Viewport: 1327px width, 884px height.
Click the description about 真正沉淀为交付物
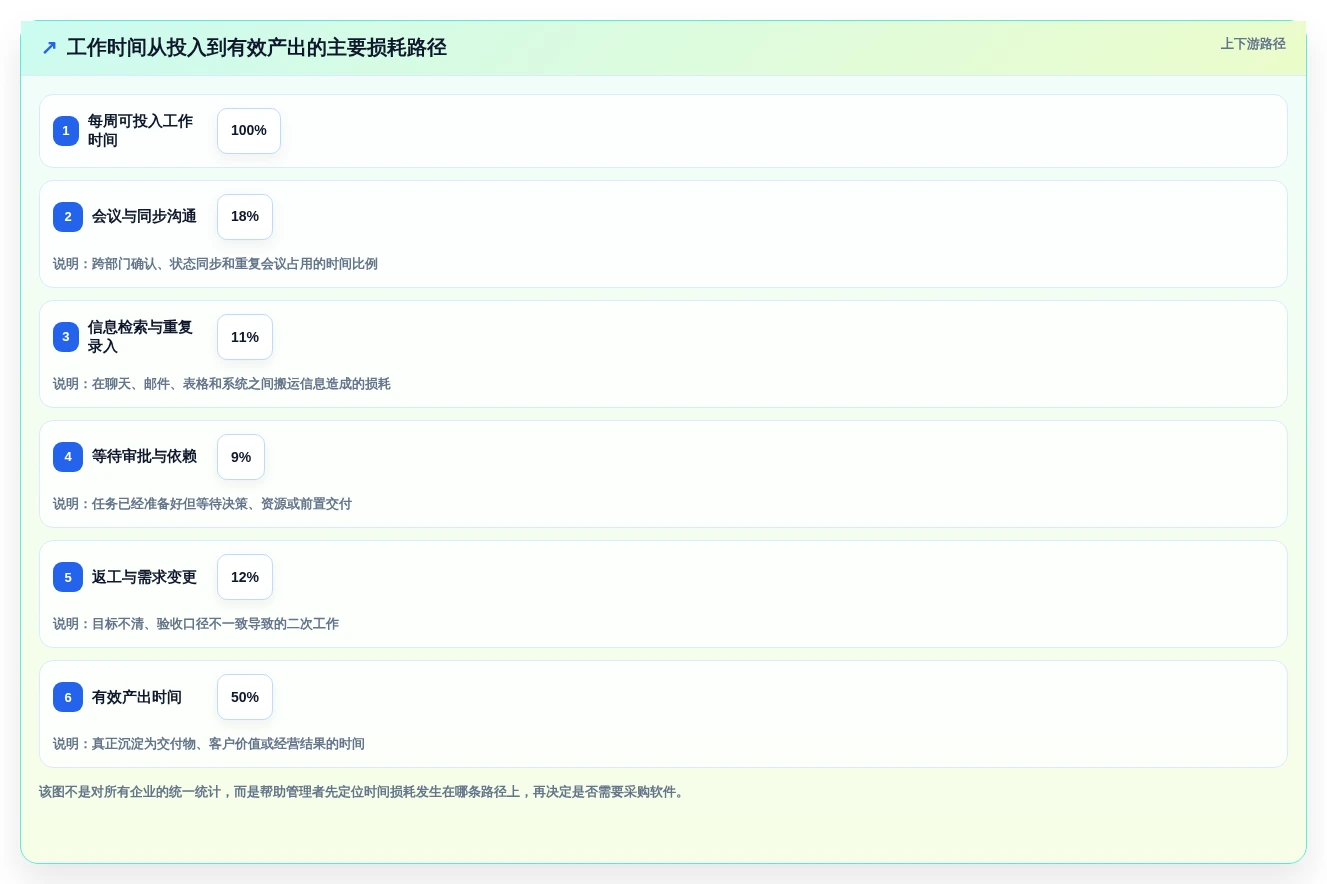[209, 744]
